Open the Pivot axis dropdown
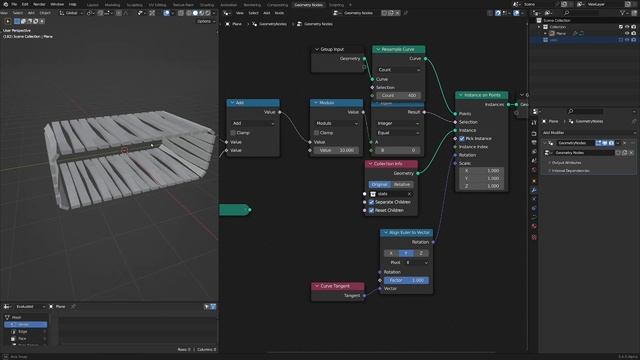640x360 pixels. [x=416, y=263]
